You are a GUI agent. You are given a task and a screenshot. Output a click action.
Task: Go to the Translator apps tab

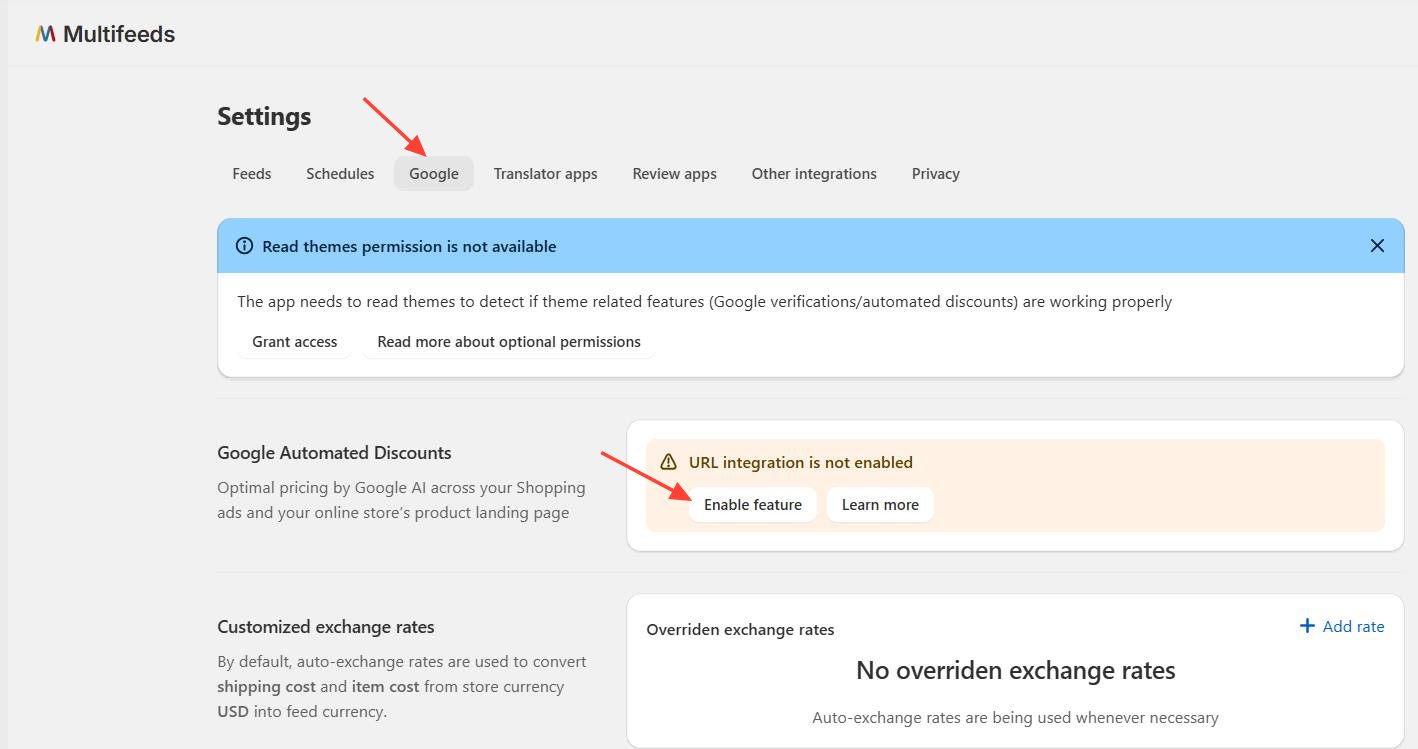(545, 174)
